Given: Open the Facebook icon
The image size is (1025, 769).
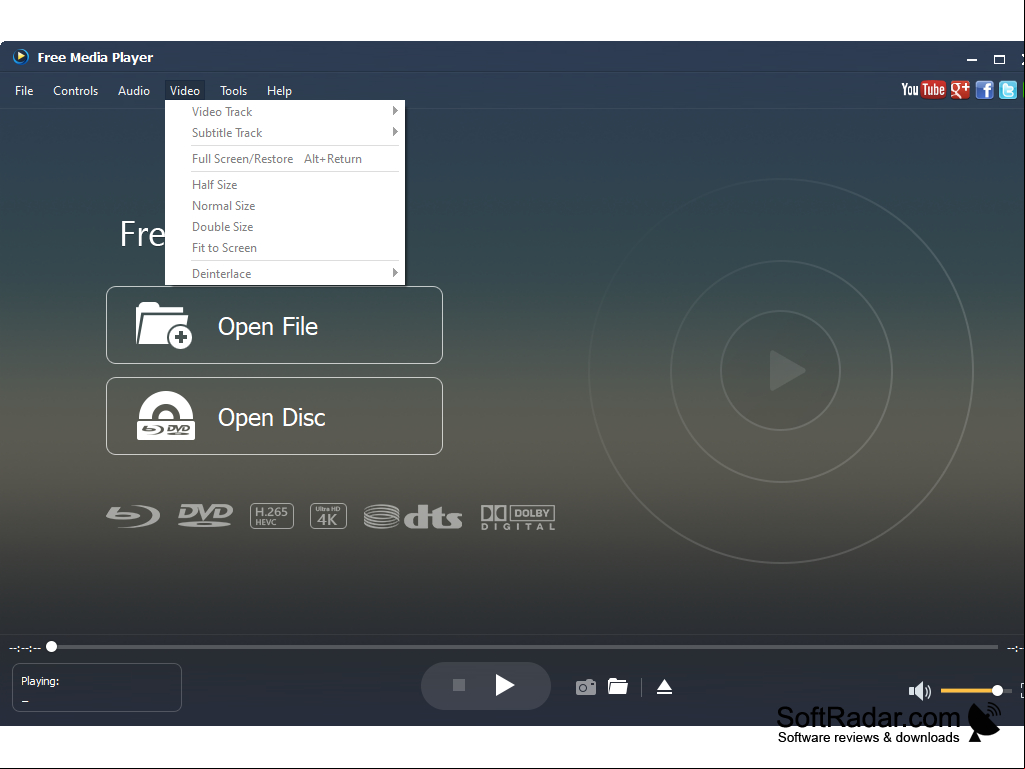Looking at the screenshot, I should [x=984, y=90].
